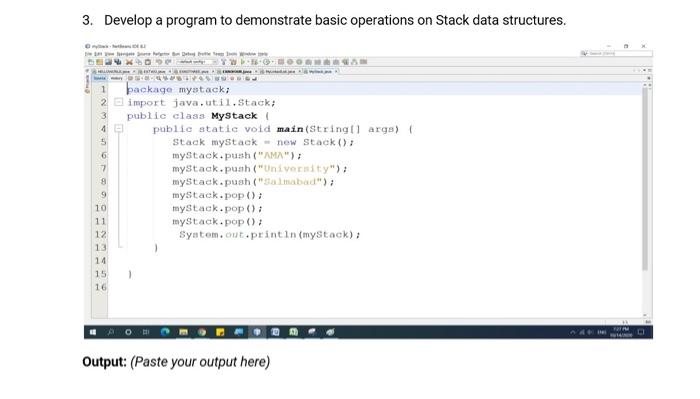Open the Windows Start menu
The height and width of the screenshot is (399, 700).
[x=93, y=332]
